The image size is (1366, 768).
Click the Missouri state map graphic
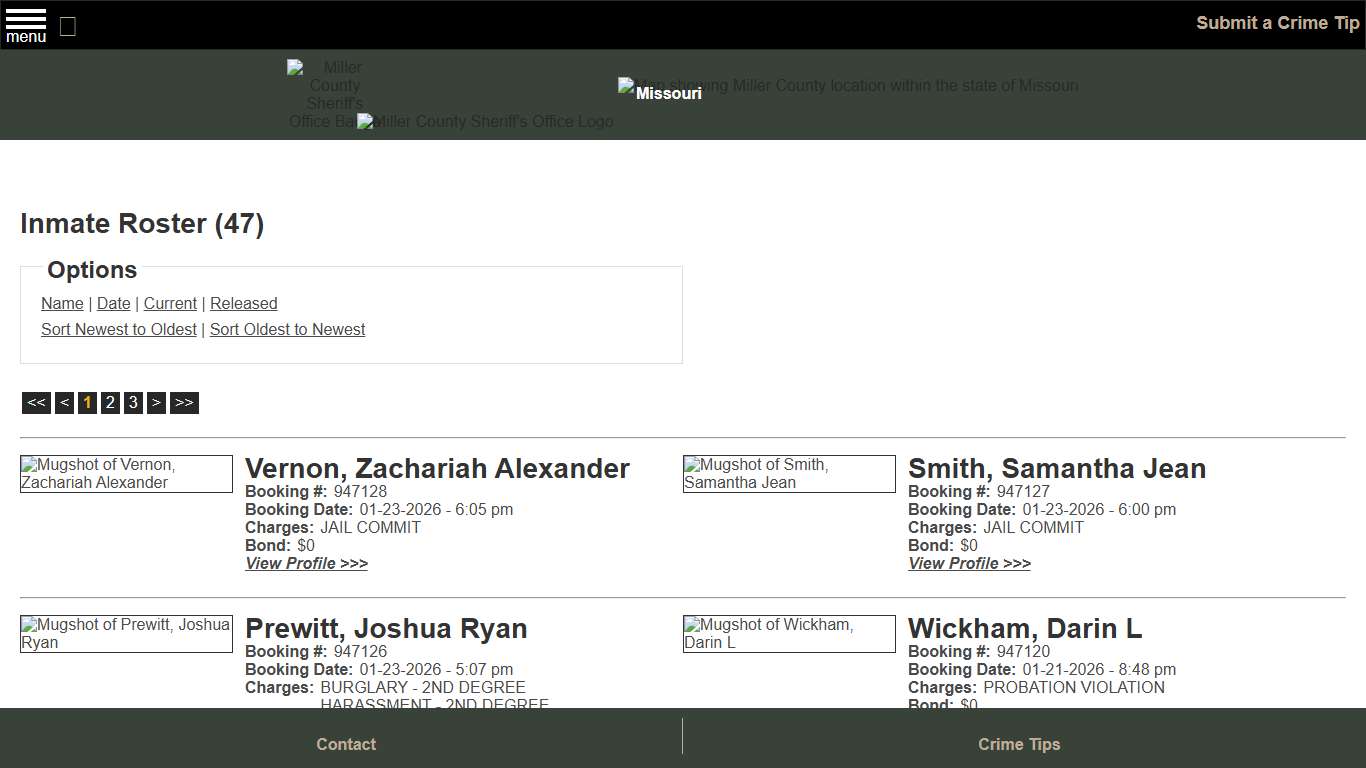coord(848,85)
